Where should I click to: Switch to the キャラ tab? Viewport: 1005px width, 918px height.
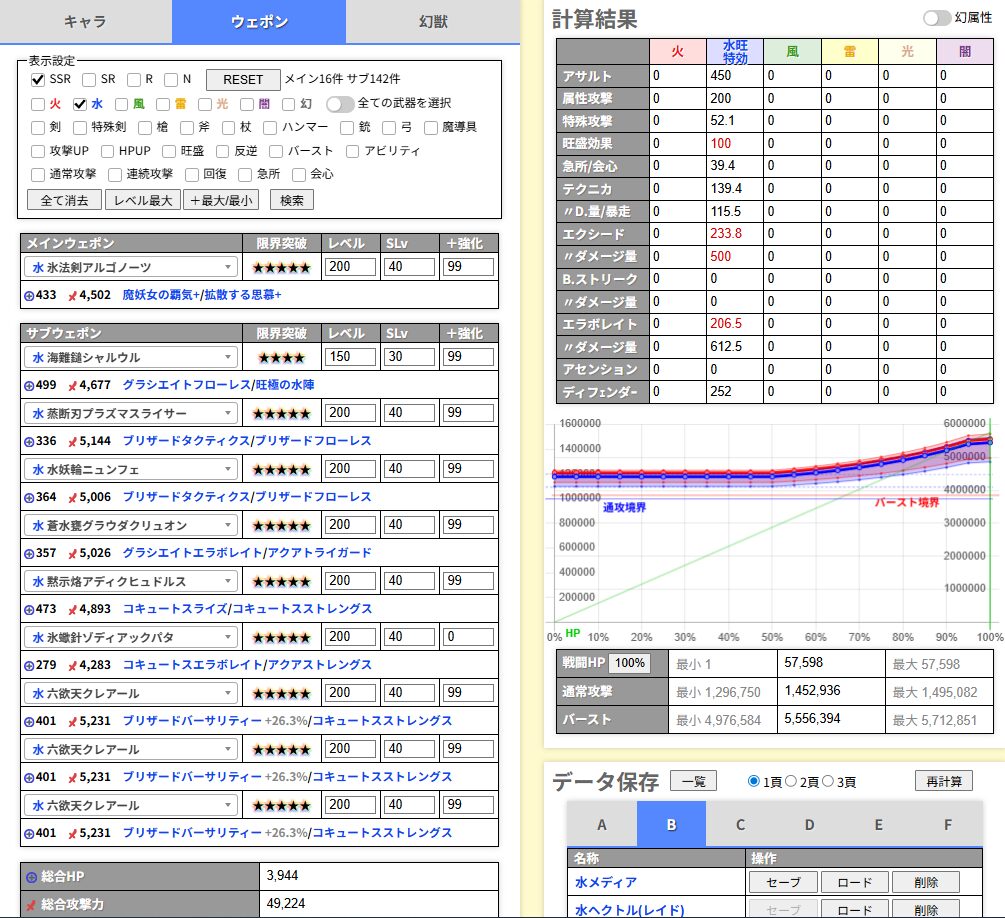[x=85, y=21]
